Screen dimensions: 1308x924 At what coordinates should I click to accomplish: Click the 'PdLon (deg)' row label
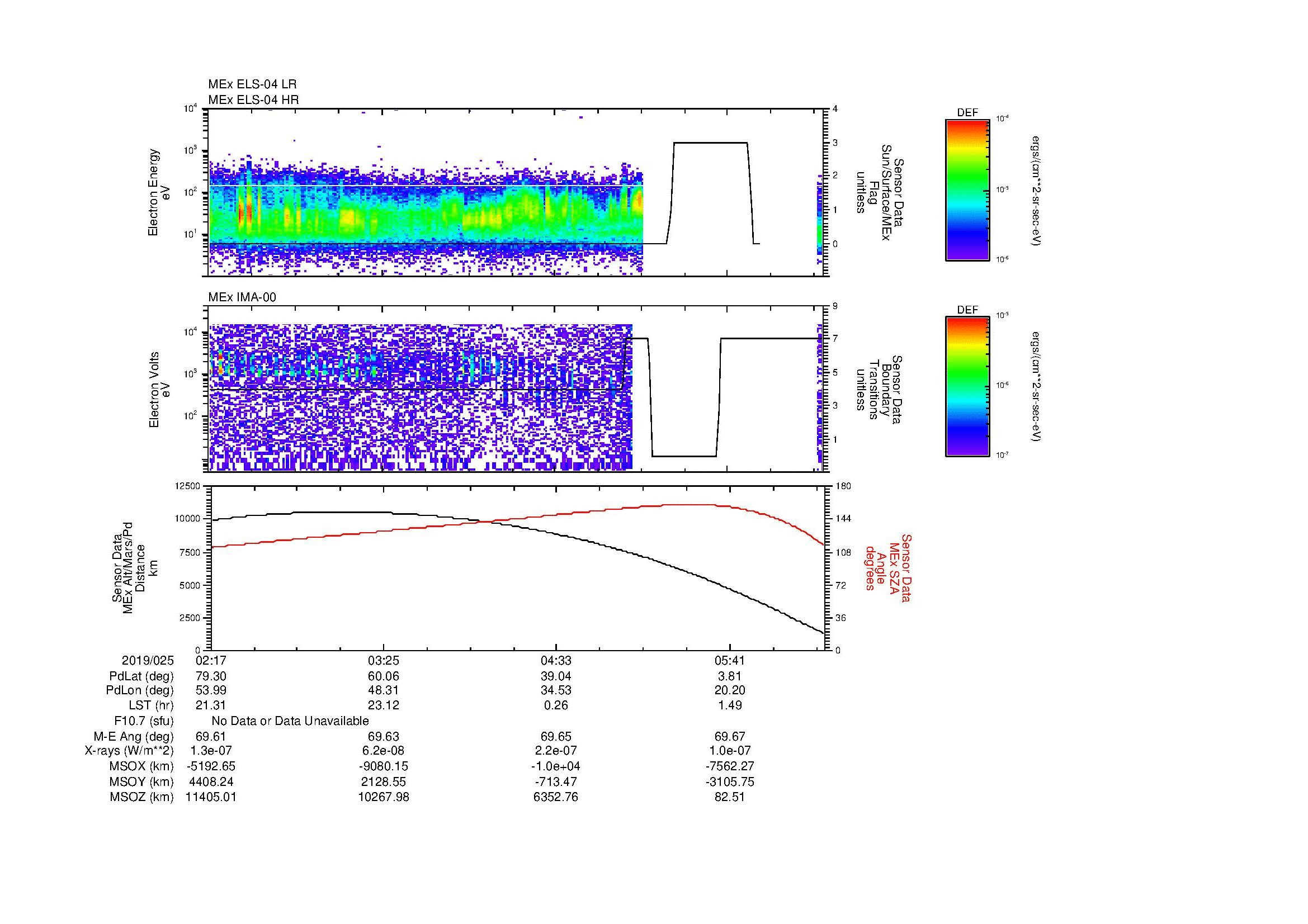[x=140, y=690]
